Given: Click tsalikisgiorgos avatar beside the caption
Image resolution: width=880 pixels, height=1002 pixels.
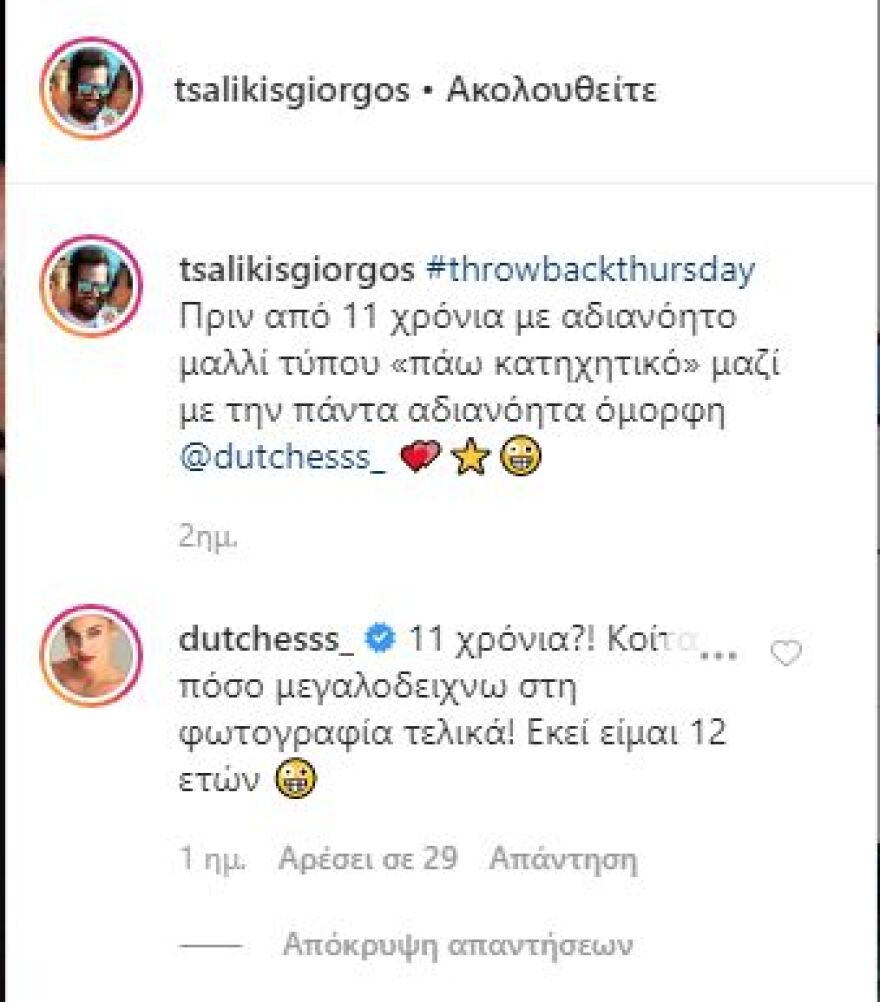Looking at the screenshot, I should [x=91, y=286].
